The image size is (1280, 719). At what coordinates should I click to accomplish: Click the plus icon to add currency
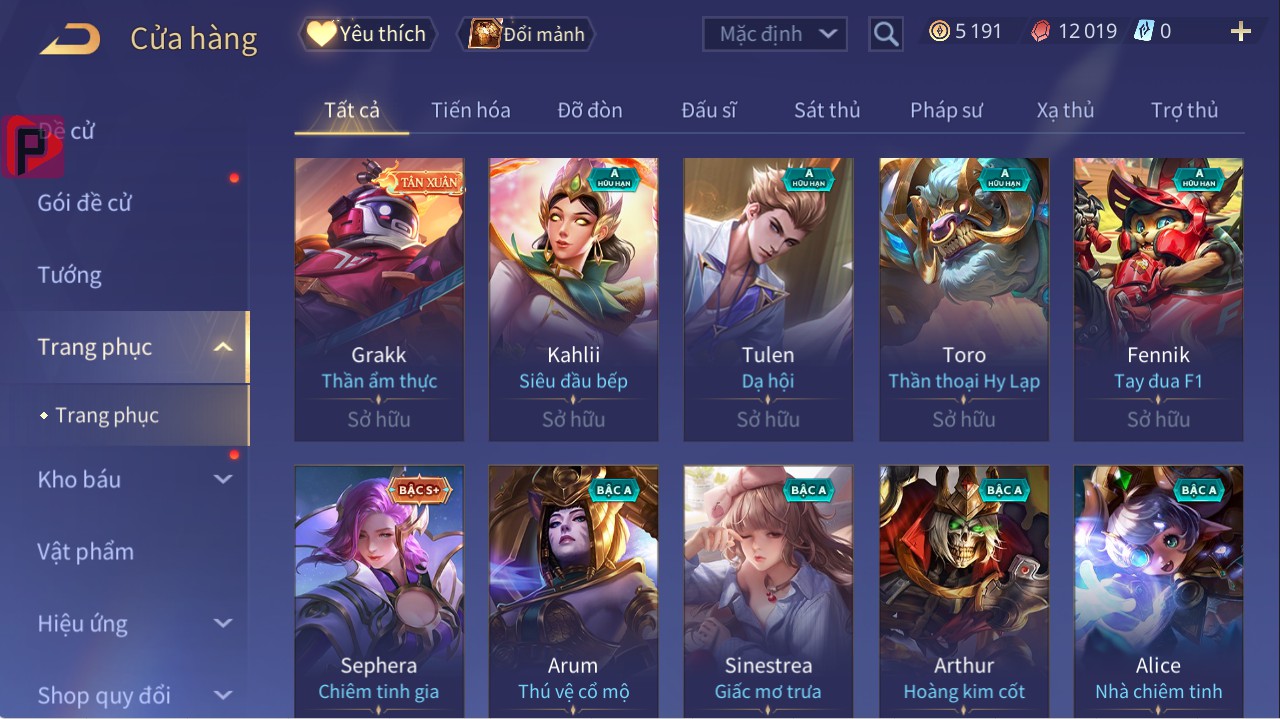click(x=1241, y=32)
